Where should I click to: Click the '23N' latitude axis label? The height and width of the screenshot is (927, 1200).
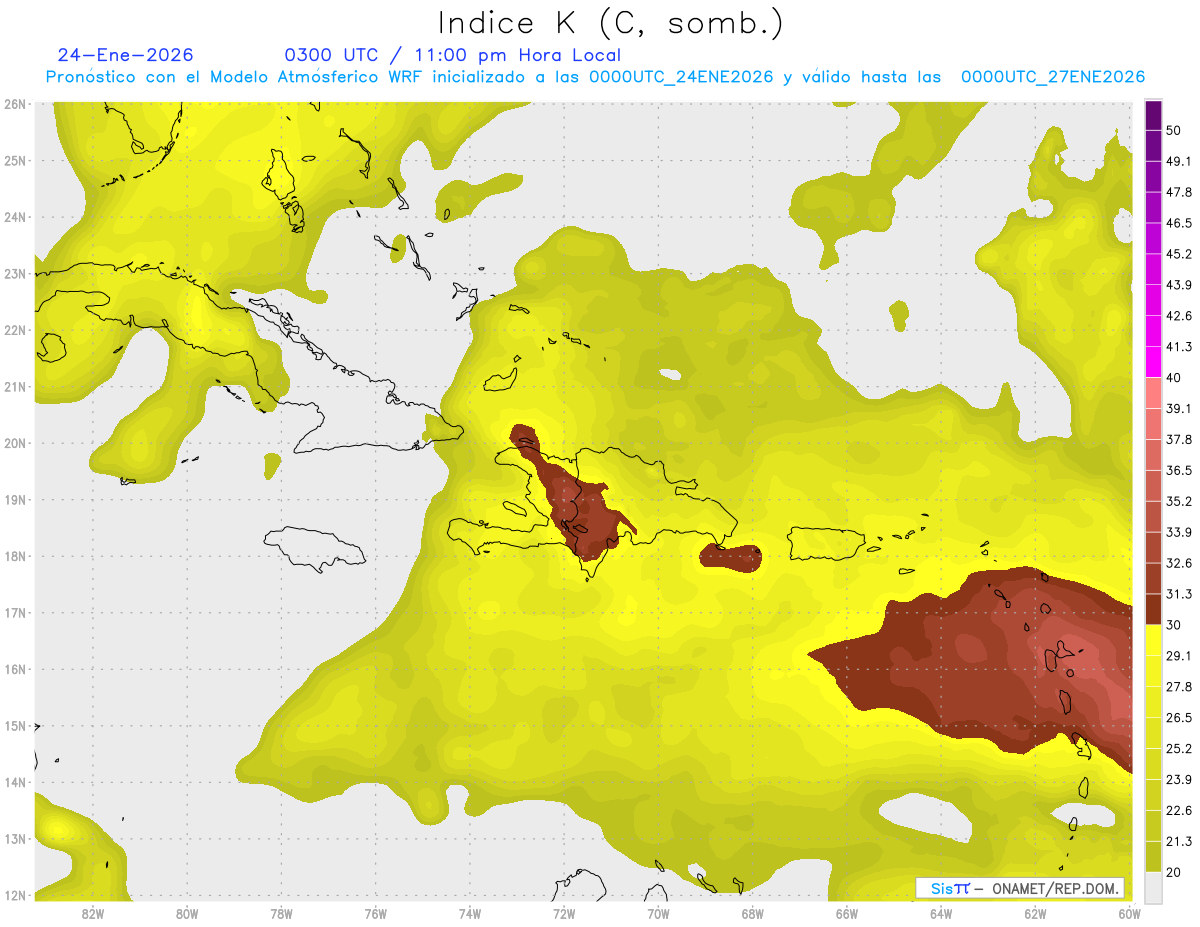[x=15, y=273]
